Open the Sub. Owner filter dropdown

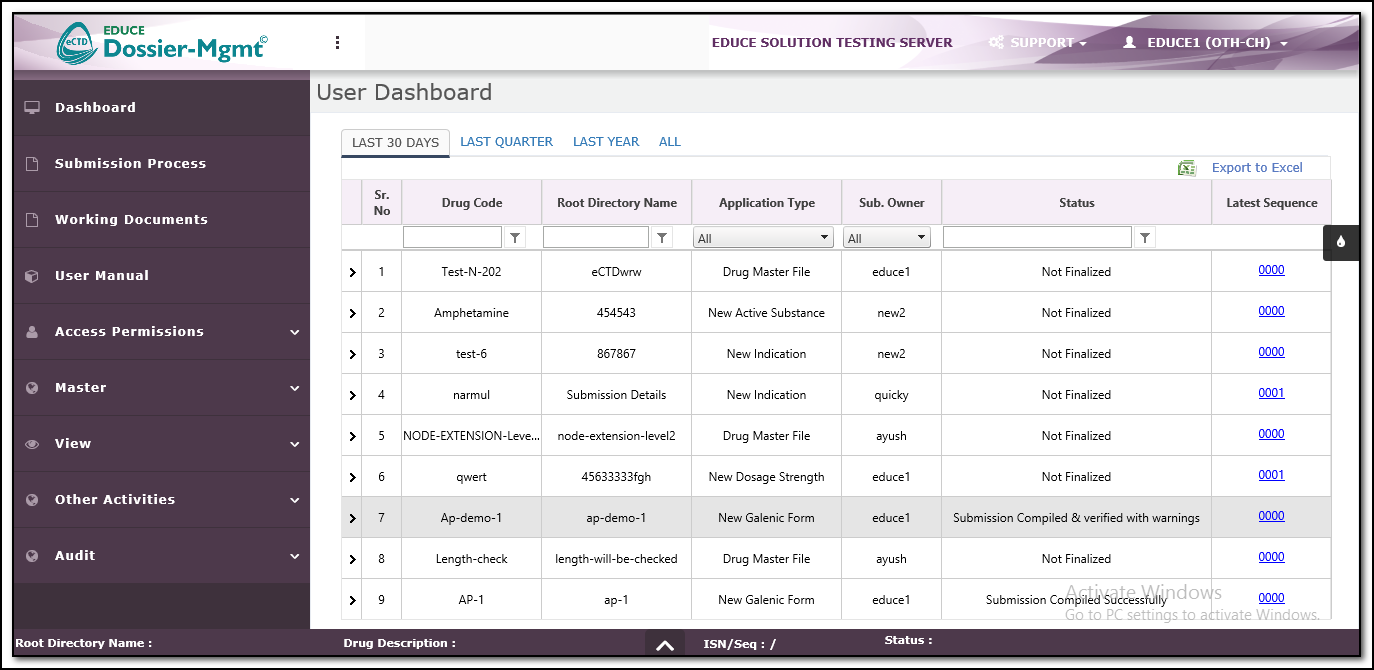click(887, 238)
